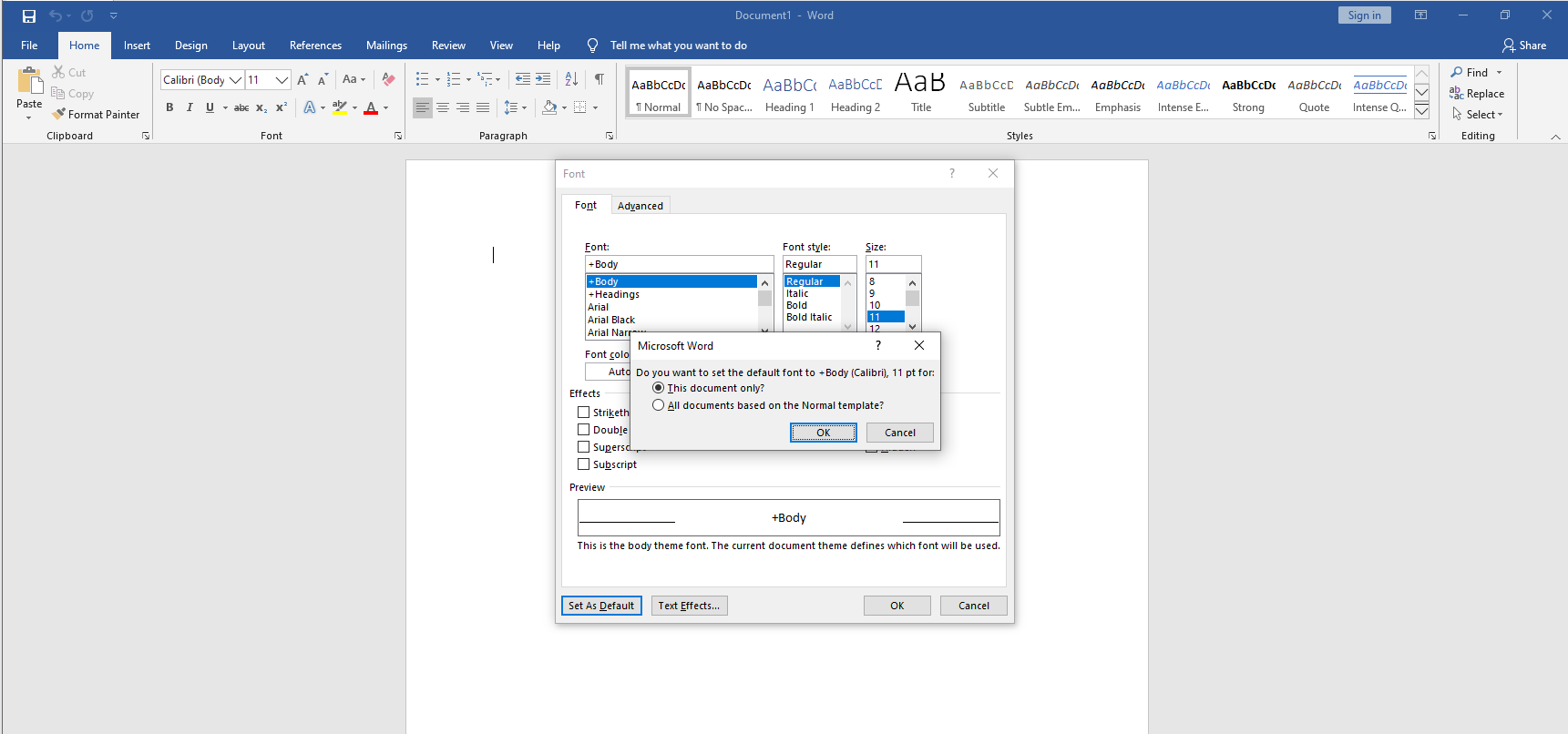Open the Insert ribbon tab
This screenshot has height=734, width=1568.
pyautogui.click(x=137, y=46)
